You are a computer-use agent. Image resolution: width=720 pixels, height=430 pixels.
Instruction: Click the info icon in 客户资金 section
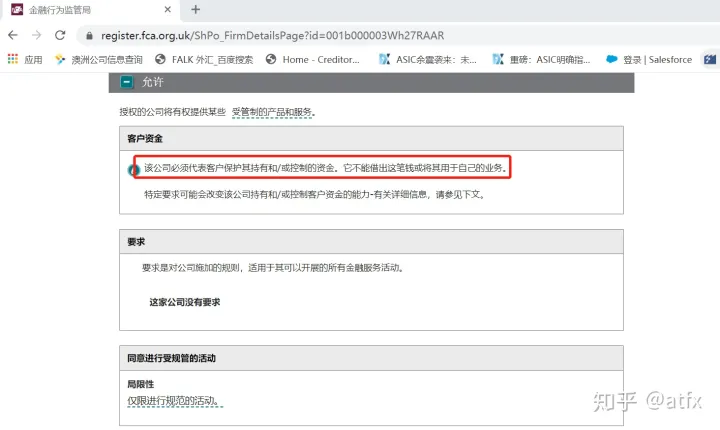133,169
